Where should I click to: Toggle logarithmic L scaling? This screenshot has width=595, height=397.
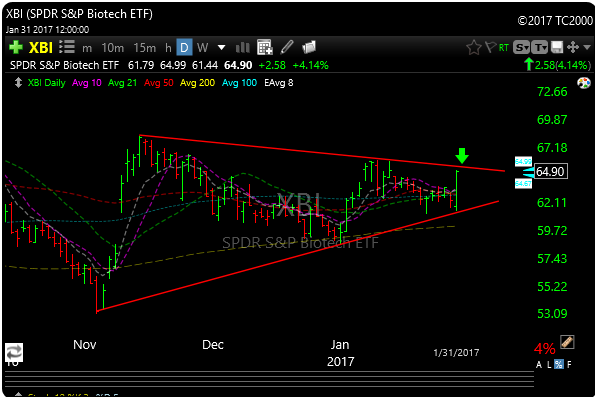click(549, 365)
